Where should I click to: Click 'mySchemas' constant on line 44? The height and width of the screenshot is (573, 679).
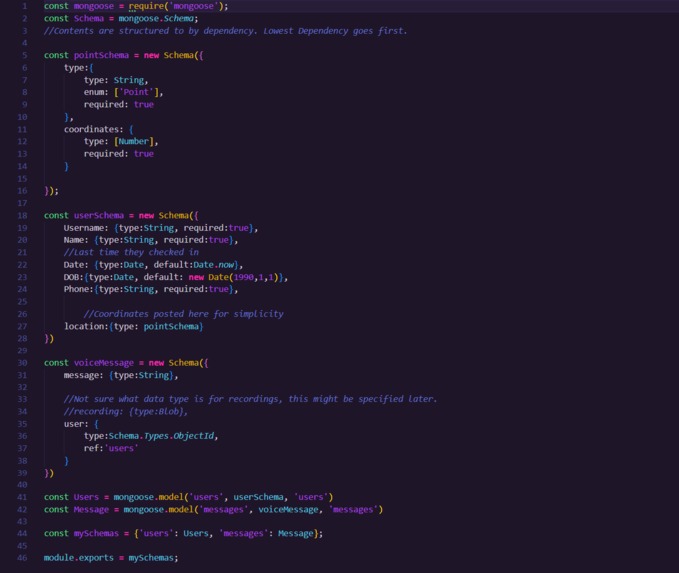(x=96, y=534)
